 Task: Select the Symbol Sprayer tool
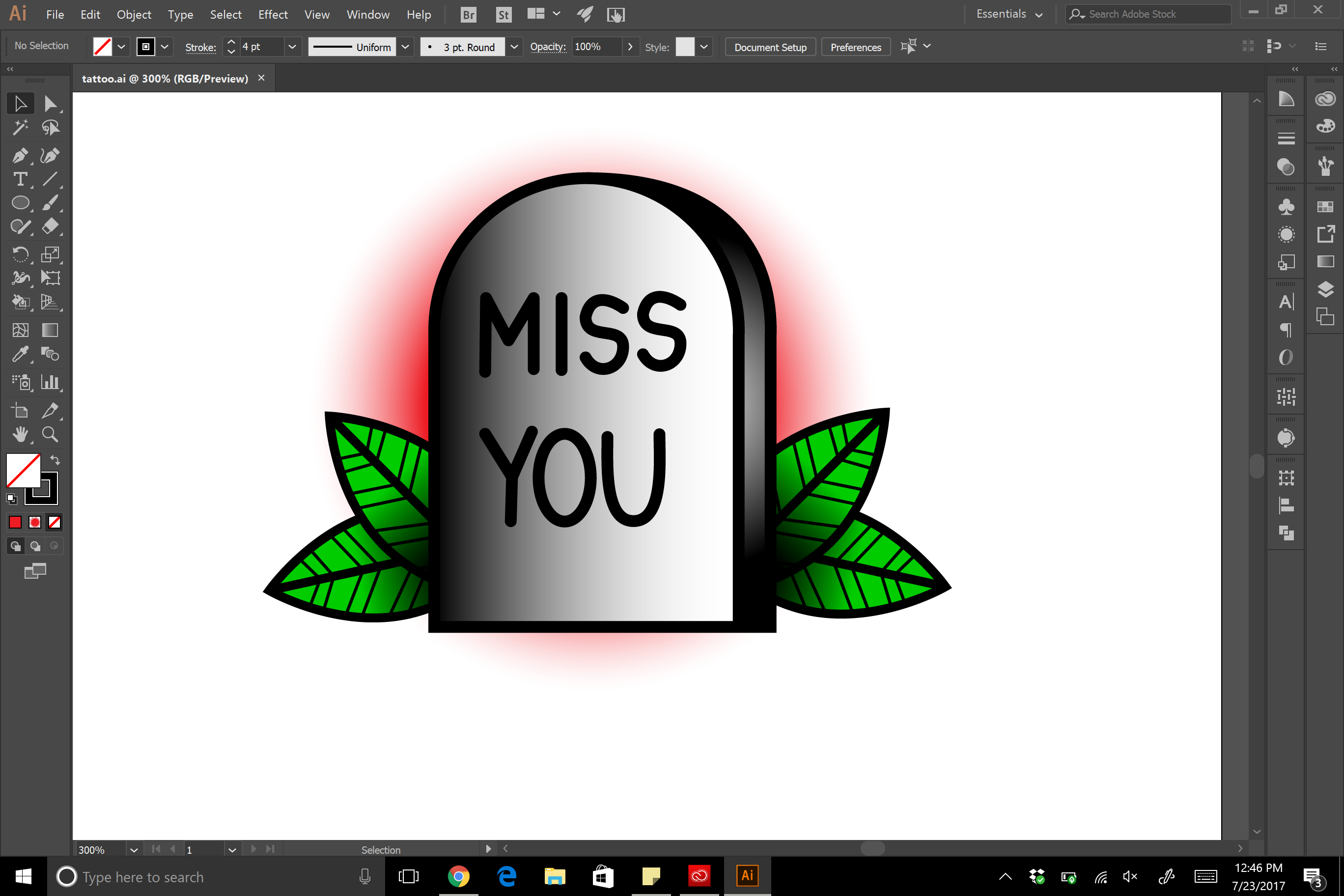(20, 382)
